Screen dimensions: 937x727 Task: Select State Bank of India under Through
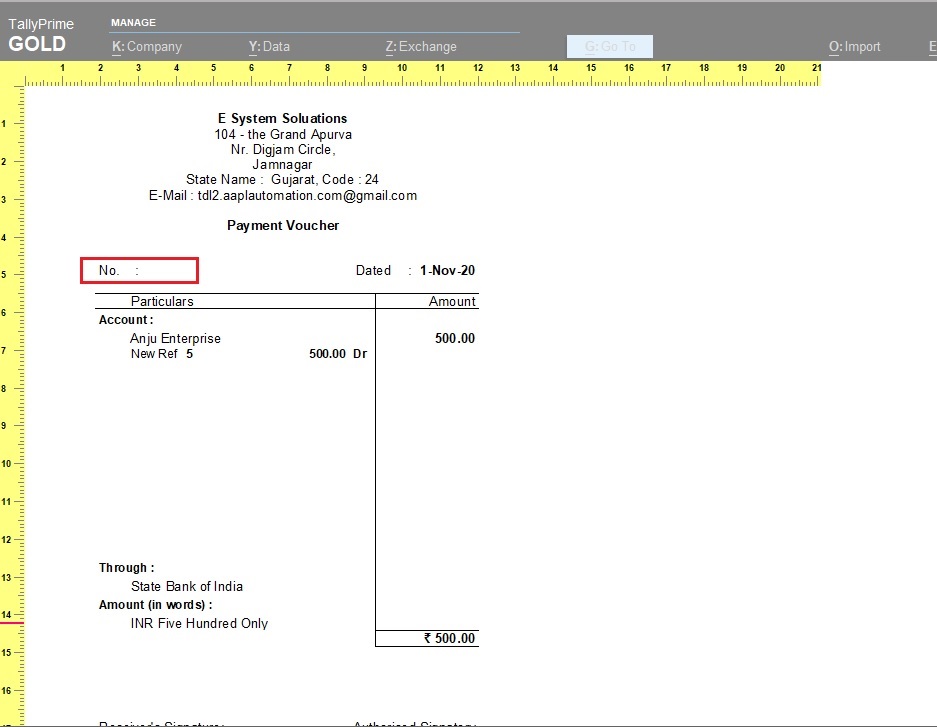[x=187, y=586]
